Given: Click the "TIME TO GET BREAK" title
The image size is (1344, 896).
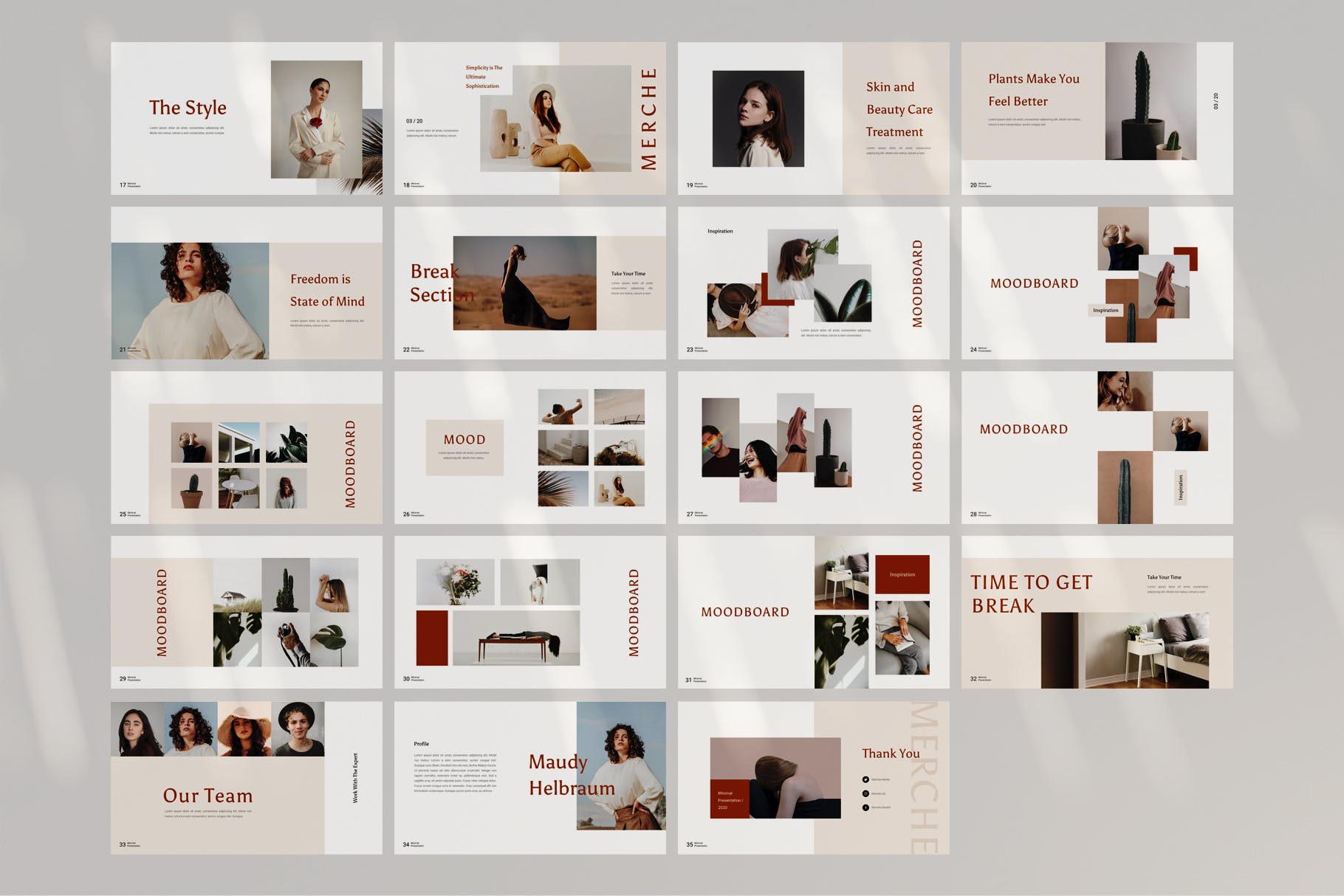Looking at the screenshot, I should pos(1030,594).
